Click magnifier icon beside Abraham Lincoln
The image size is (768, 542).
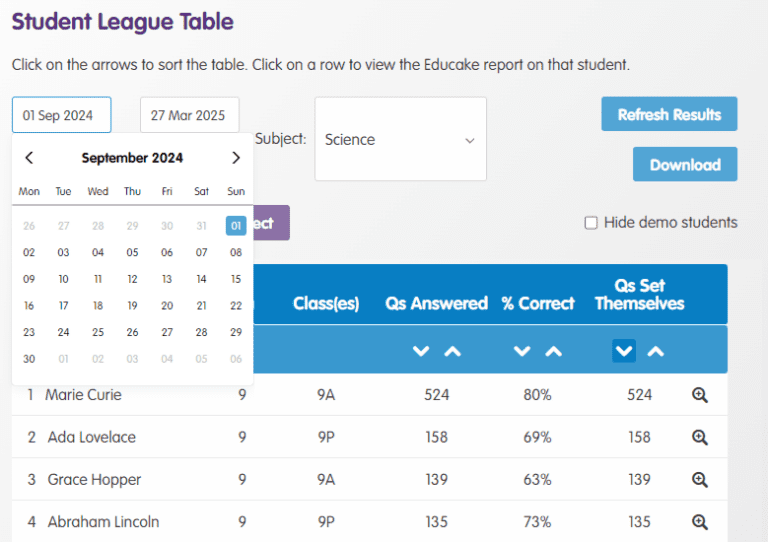[700, 522]
